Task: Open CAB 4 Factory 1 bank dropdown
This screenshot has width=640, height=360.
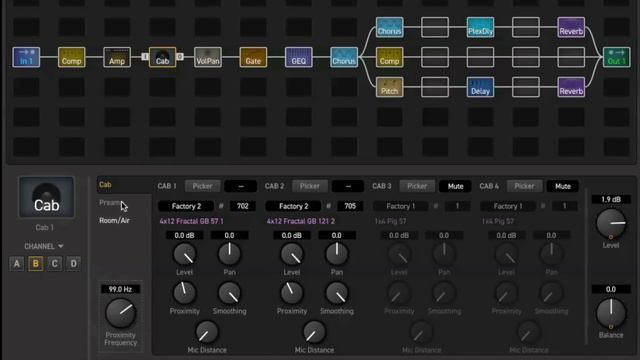Action: point(508,206)
